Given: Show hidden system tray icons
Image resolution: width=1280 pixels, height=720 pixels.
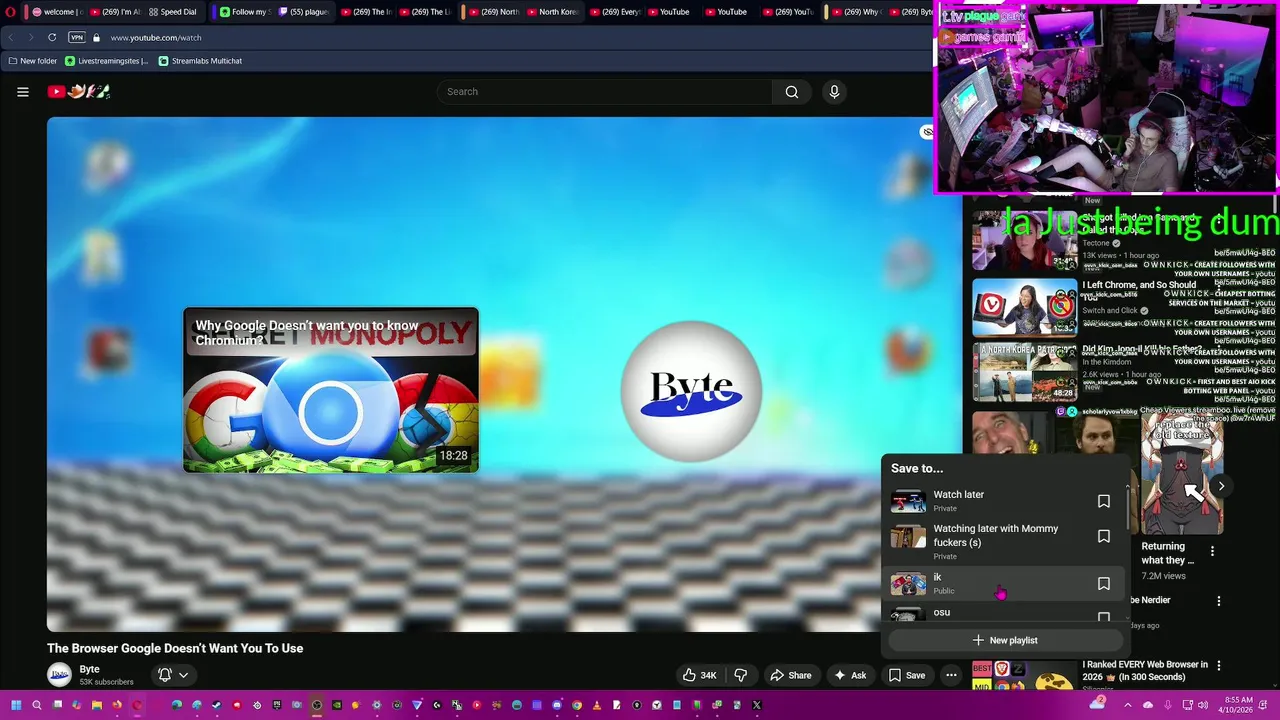Looking at the screenshot, I should 1126,705.
